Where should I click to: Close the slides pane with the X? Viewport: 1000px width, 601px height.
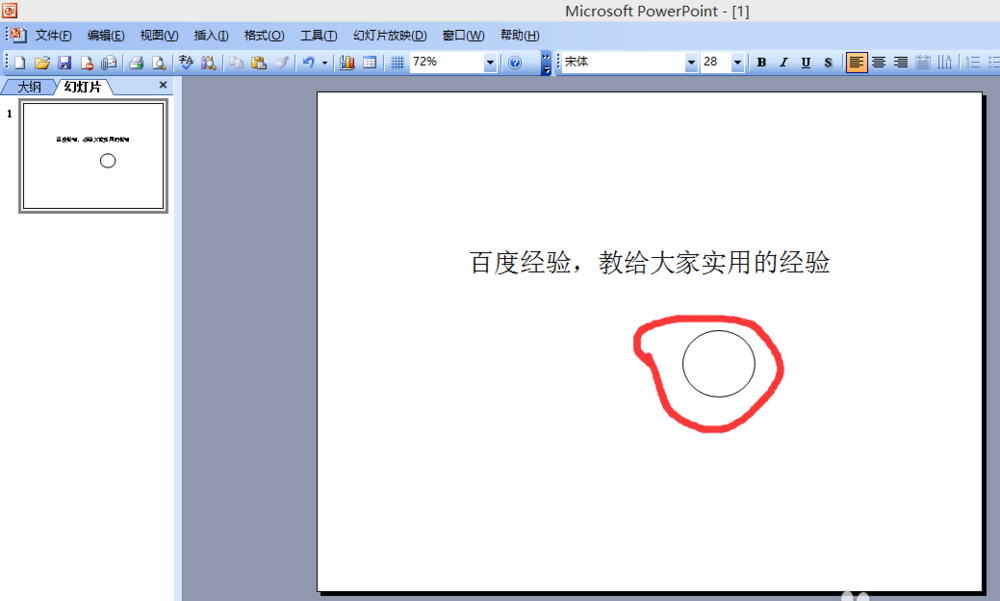point(163,85)
